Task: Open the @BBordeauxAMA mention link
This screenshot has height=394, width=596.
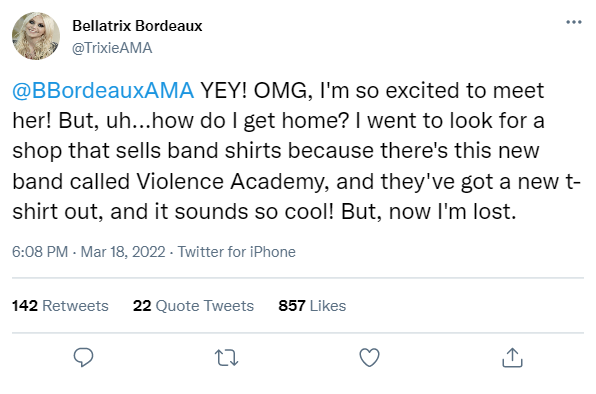Action: tap(103, 90)
